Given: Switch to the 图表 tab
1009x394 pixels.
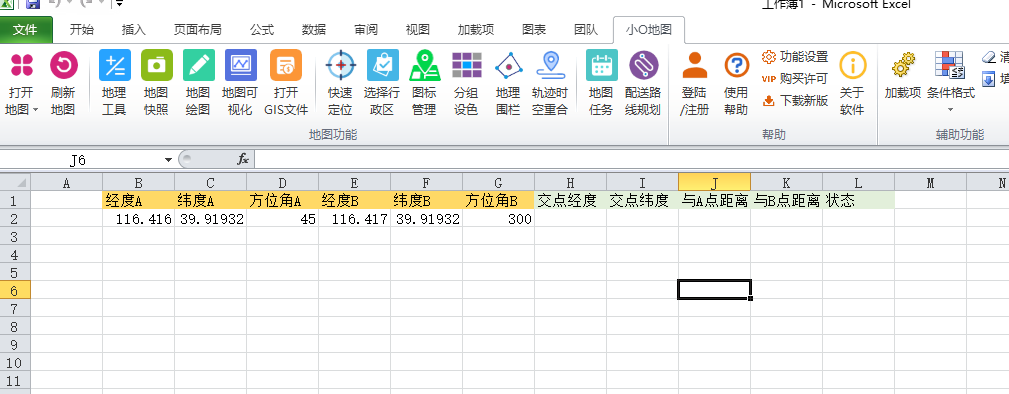Looking at the screenshot, I should click(534, 30).
